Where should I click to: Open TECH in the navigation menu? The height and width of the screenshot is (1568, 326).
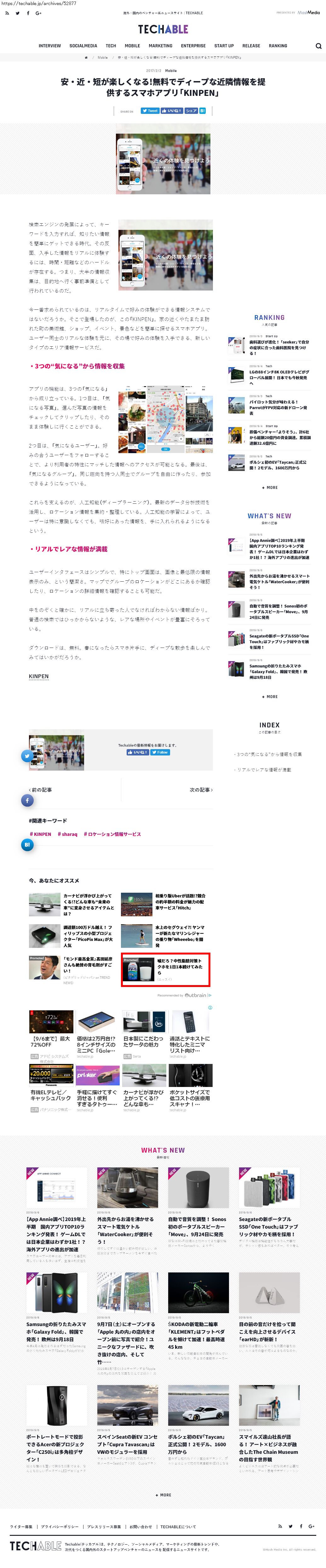[111, 46]
